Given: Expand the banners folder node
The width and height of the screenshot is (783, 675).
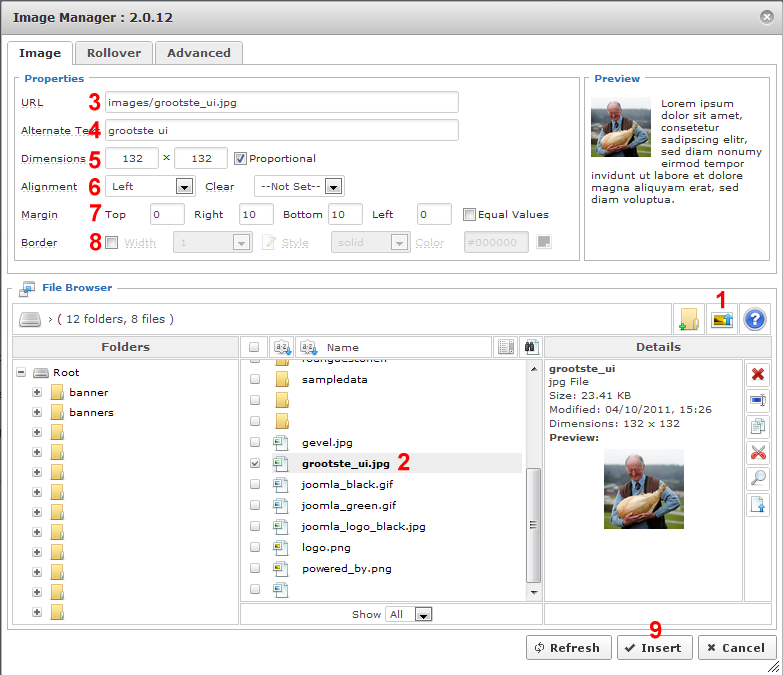Looking at the screenshot, I should pos(36,412).
